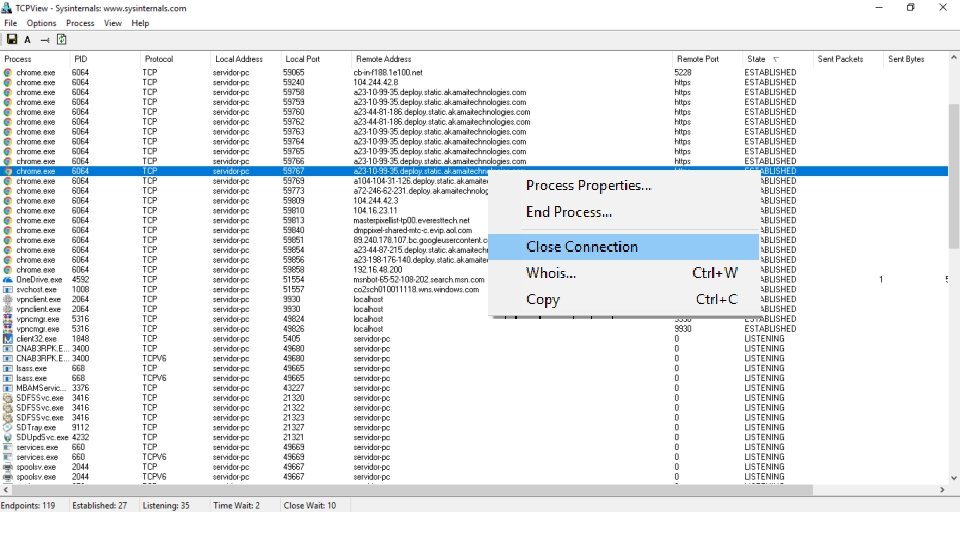Click the svchost.exe process icon
Image resolution: width=960 pixels, height=540 pixels.
click(x=7, y=290)
